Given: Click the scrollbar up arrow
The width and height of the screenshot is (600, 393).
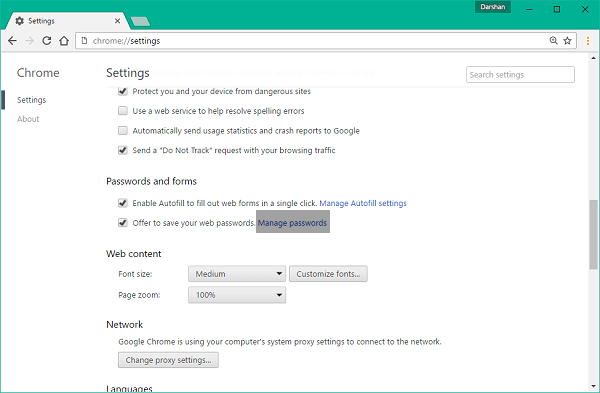Looking at the screenshot, I should point(593,58).
